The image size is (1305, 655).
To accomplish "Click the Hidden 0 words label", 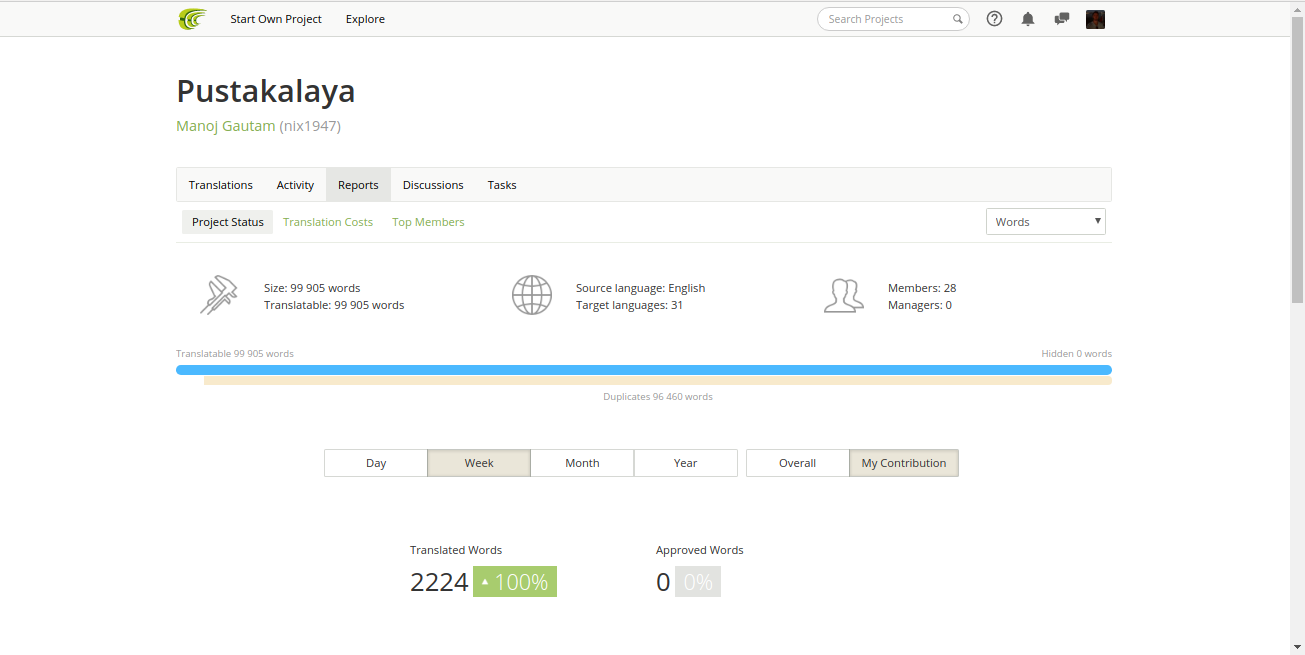I will [1076, 354].
